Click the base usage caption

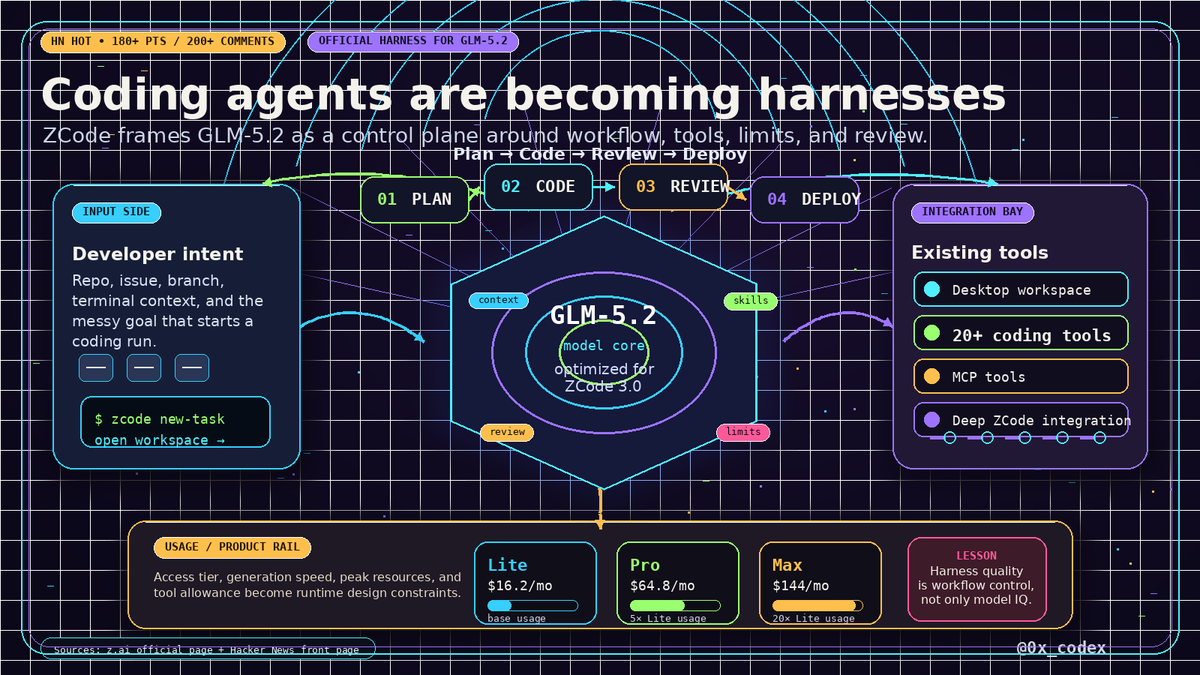pos(517,619)
